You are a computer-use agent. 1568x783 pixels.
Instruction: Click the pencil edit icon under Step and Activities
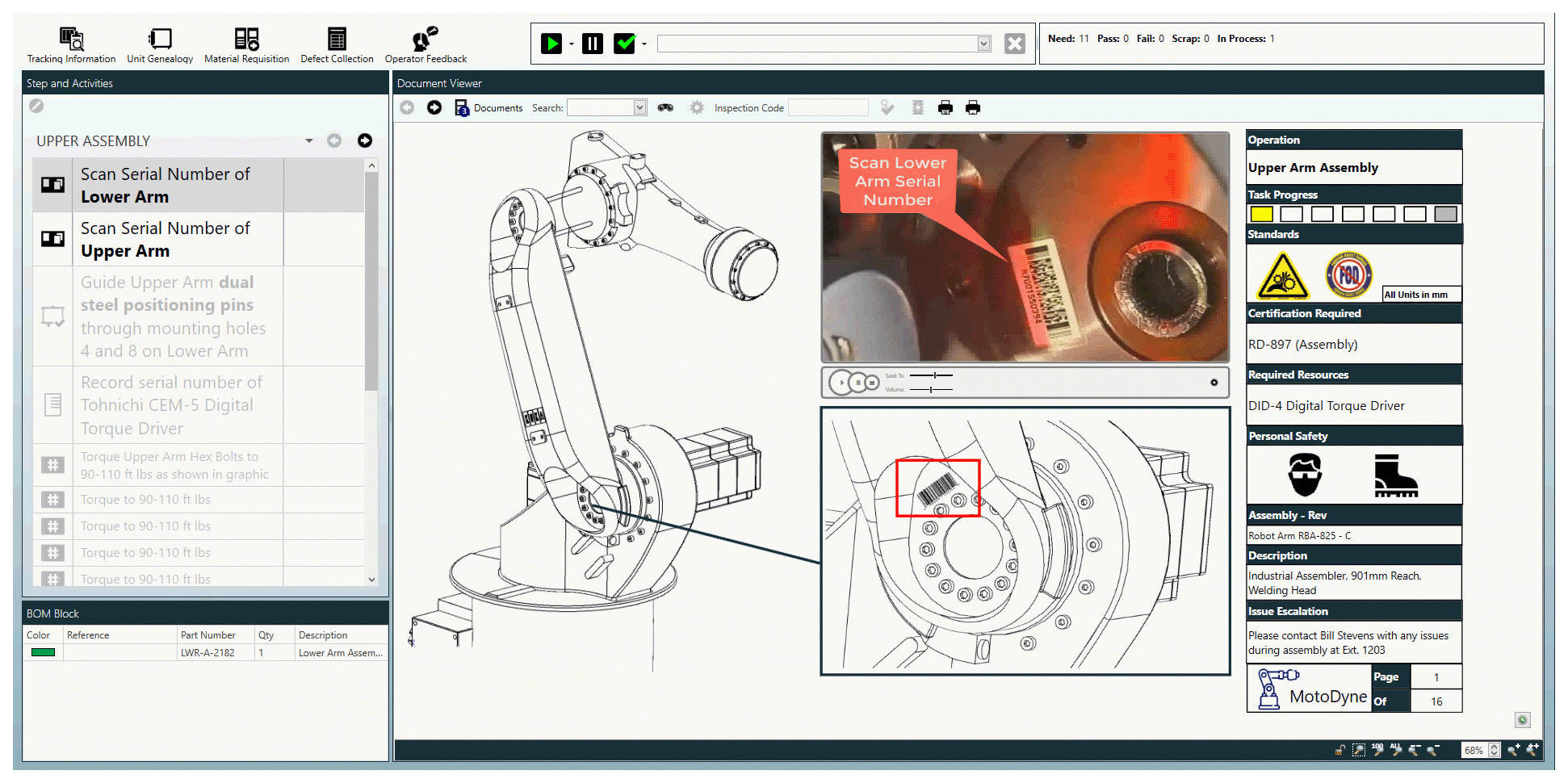[36, 106]
